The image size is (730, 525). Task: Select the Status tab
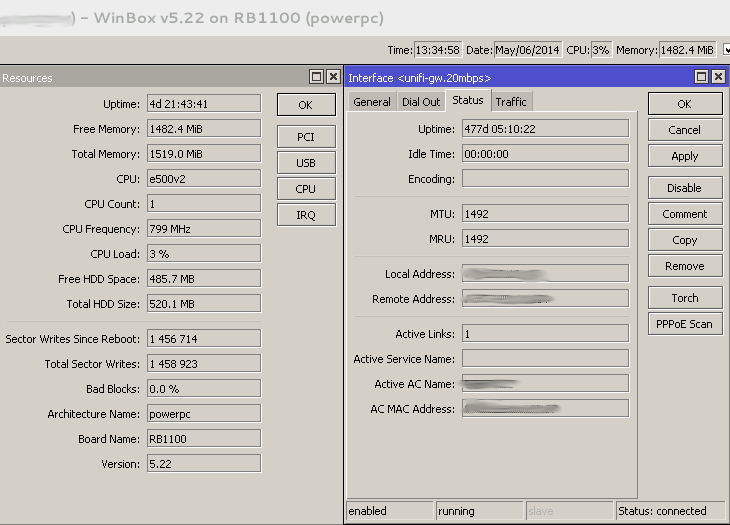[x=468, y=101]
